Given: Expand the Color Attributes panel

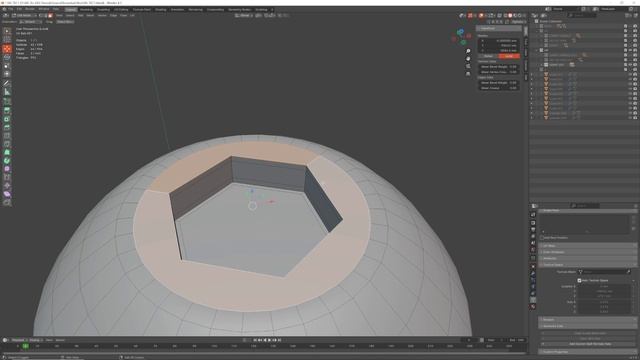Looking at the screenshot, I should pos(588,252).
